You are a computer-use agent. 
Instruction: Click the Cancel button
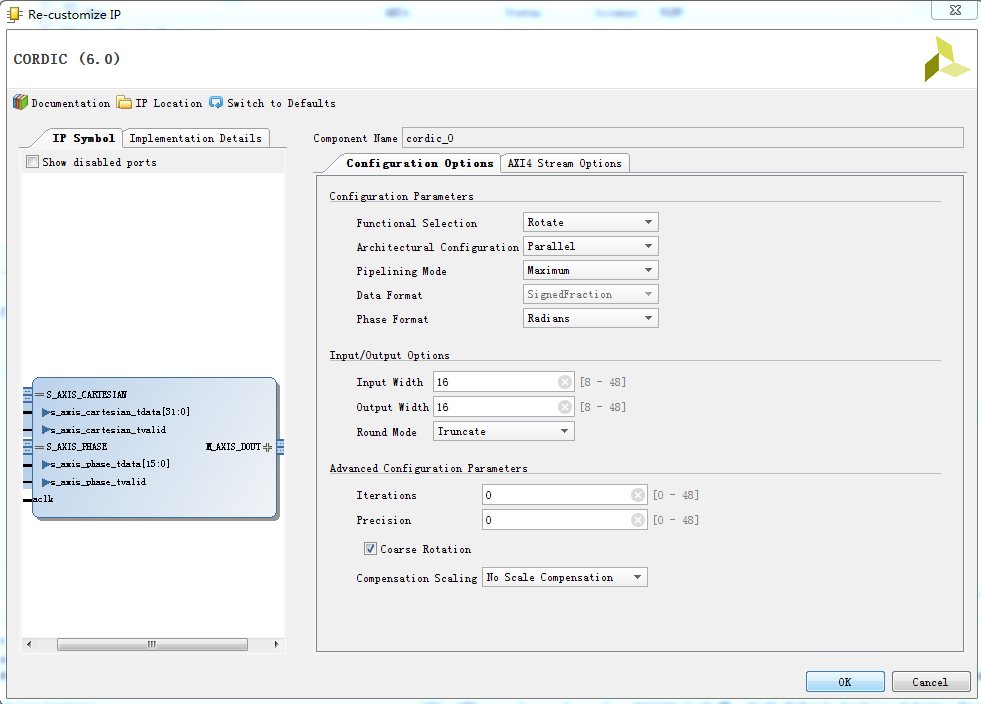pos(930,681)
